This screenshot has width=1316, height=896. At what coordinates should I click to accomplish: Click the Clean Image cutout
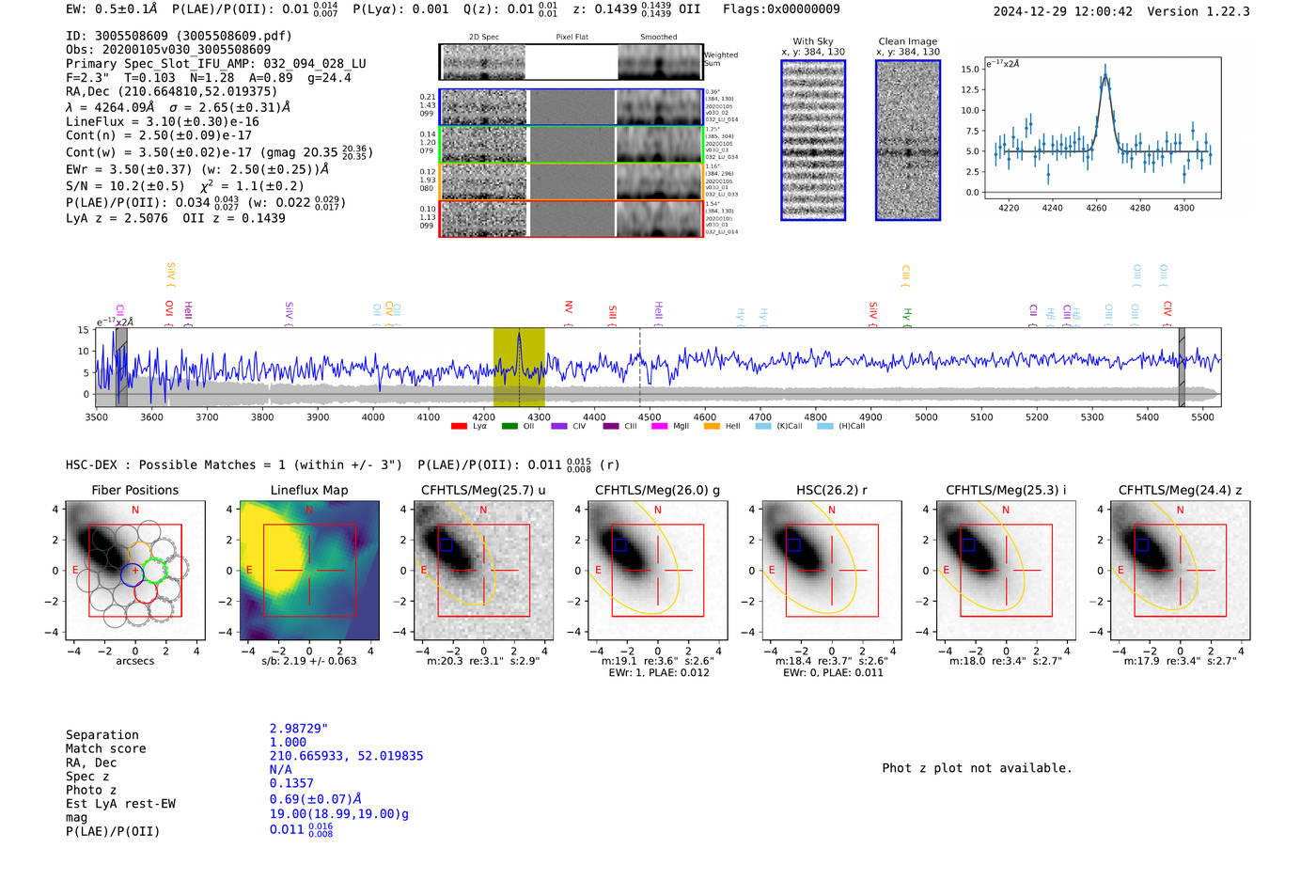[x=908, y=140]
